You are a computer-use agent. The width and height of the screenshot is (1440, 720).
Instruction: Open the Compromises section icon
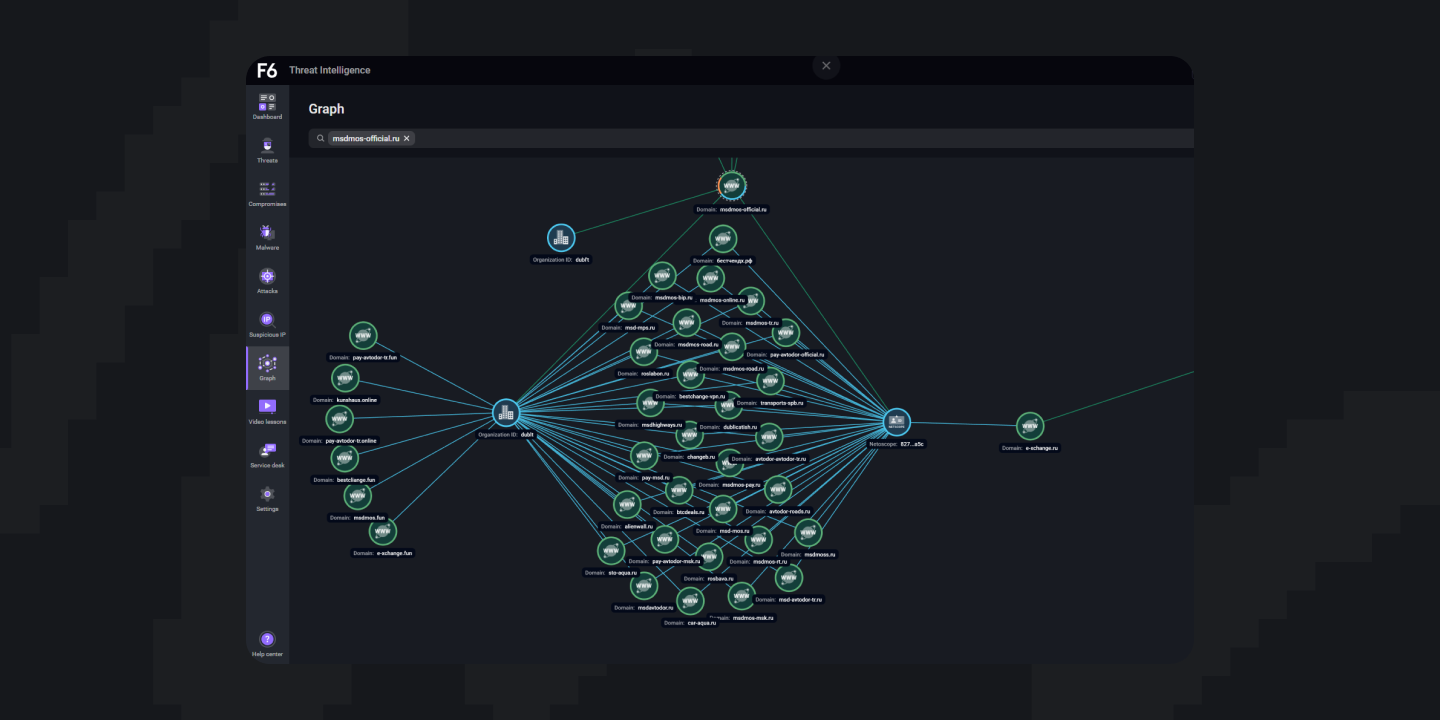coord(267,189)
